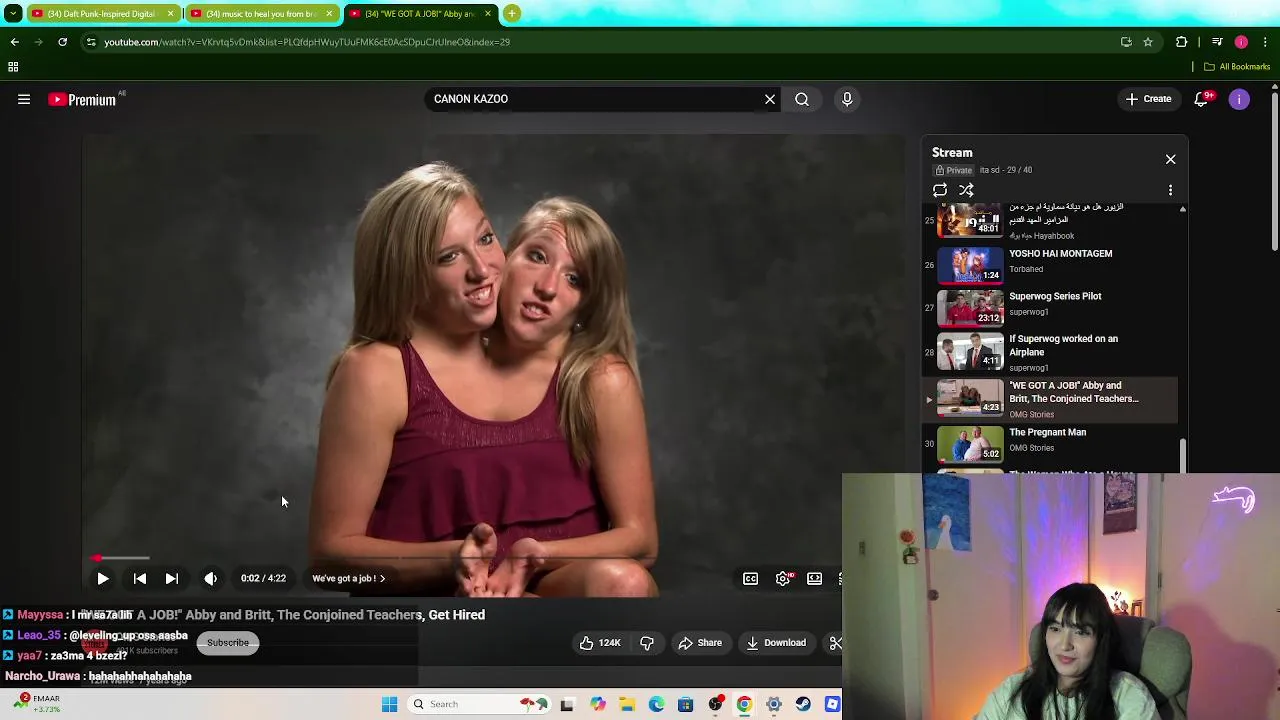
Task: Bookmark this page with star icon
Action: [x=1148, y=42]
